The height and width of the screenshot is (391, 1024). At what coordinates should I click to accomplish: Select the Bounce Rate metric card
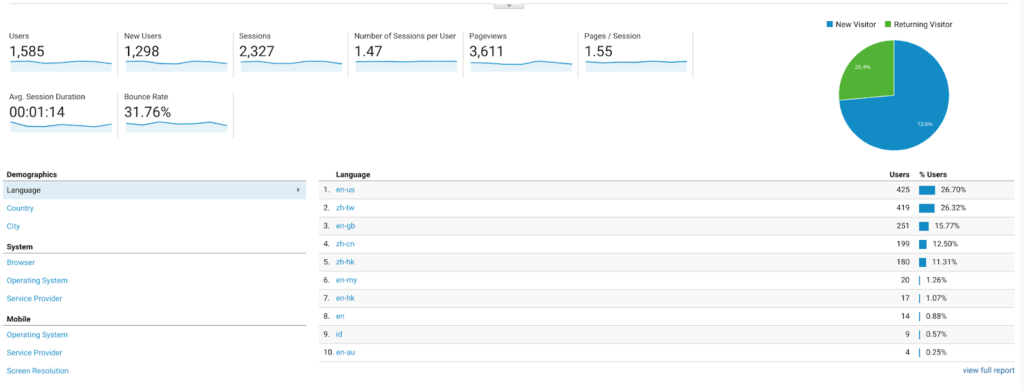pyautogui.click(x=176, y=114)
